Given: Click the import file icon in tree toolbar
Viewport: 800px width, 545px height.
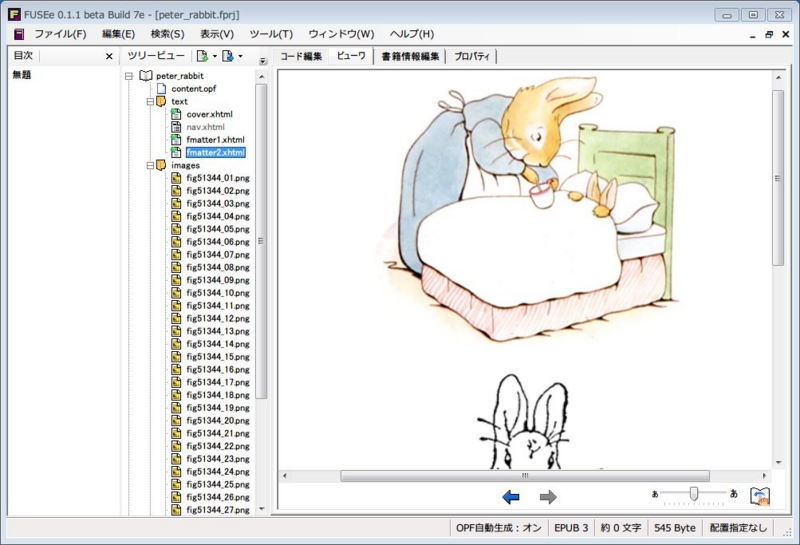Looking at the screenshot, I should [x=228, y=56].
